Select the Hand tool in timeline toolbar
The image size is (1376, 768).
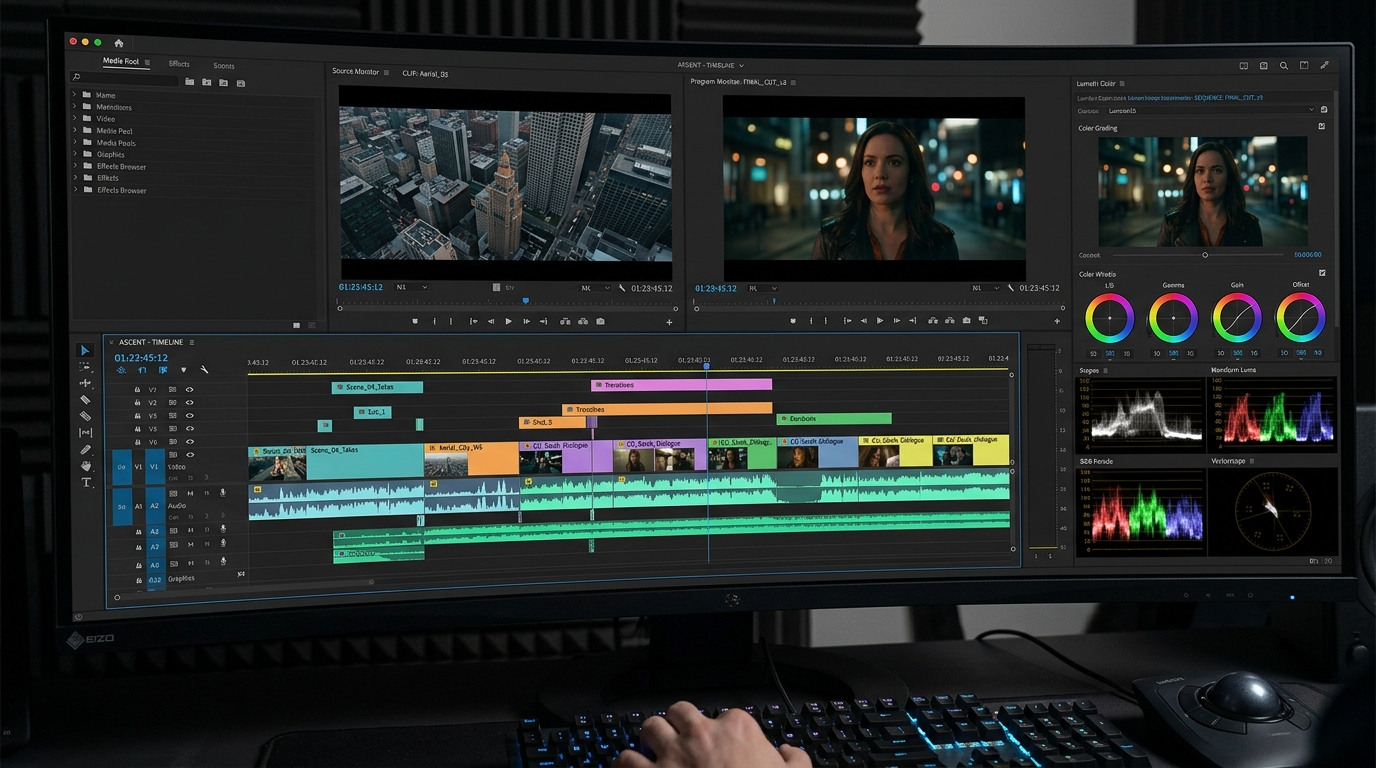(86, 466)
